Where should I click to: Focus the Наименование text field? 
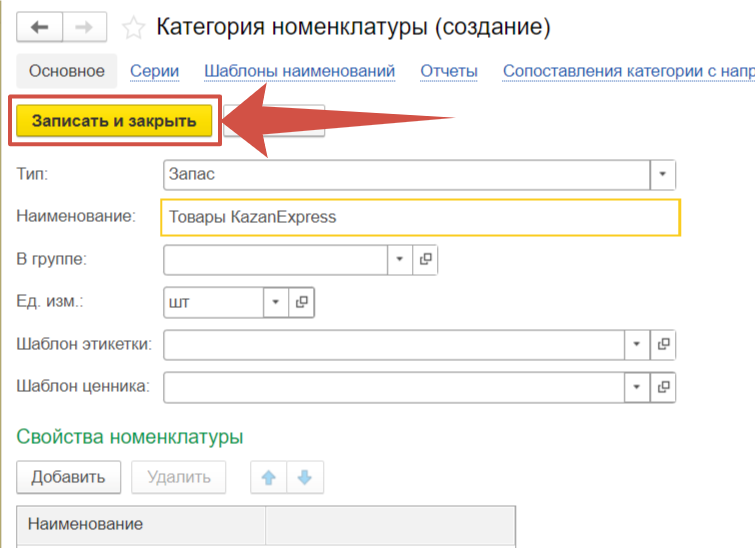coord(420,217)
